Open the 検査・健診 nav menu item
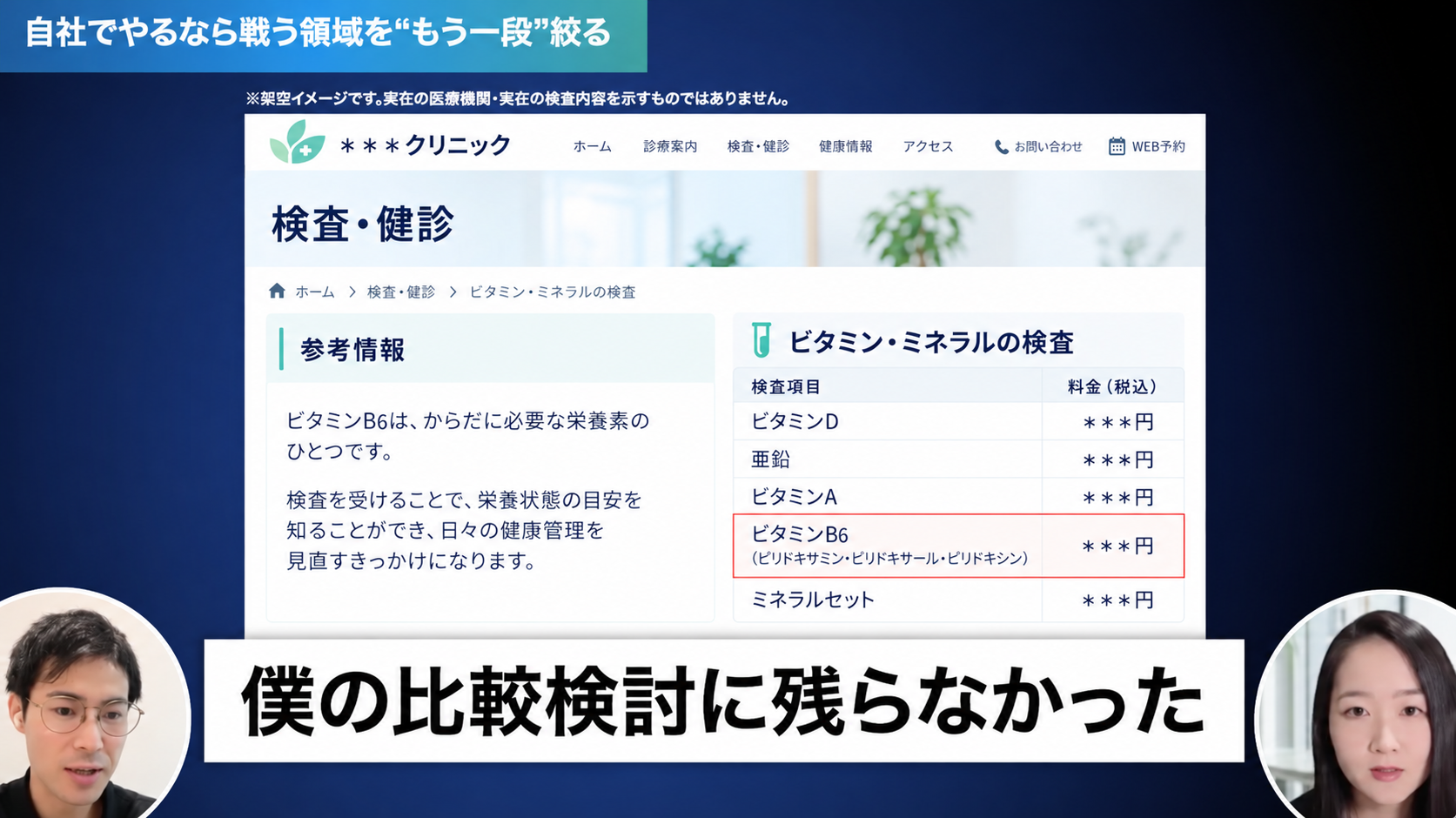 pyautogui.click(x=758, y=146)
